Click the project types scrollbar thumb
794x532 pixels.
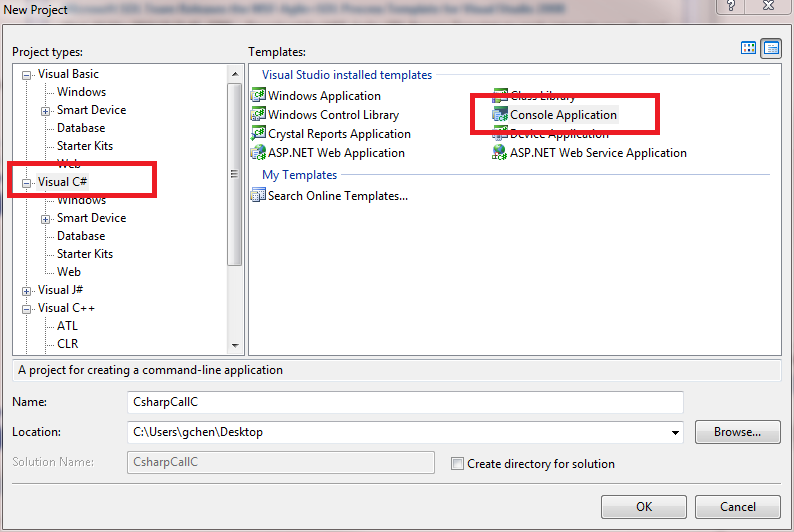[234, 174]
